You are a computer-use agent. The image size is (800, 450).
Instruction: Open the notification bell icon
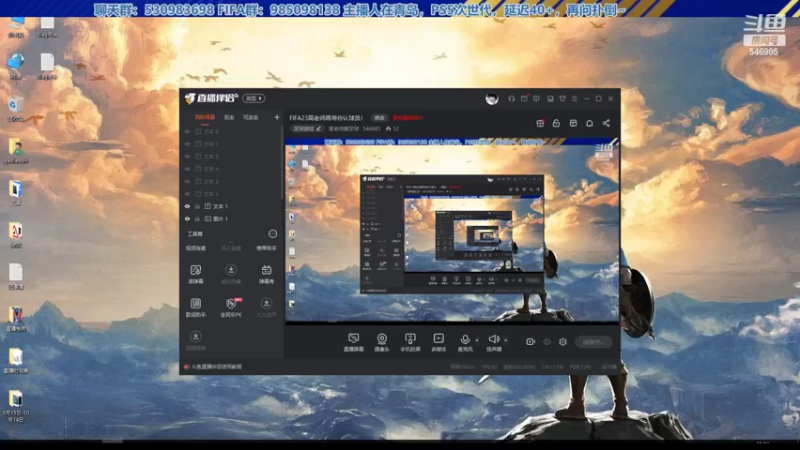pos(590,123)
